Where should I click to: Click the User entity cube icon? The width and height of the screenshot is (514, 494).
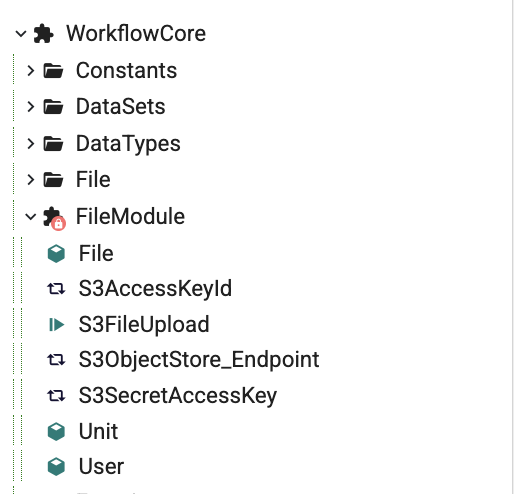[x=56, y=466]
